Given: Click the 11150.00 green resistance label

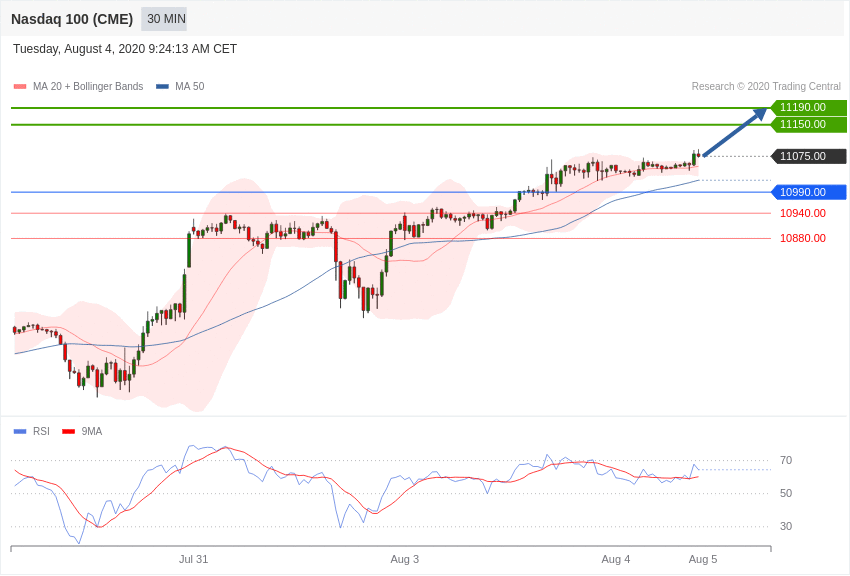Looking at the screenshot, I should point(808,125).
